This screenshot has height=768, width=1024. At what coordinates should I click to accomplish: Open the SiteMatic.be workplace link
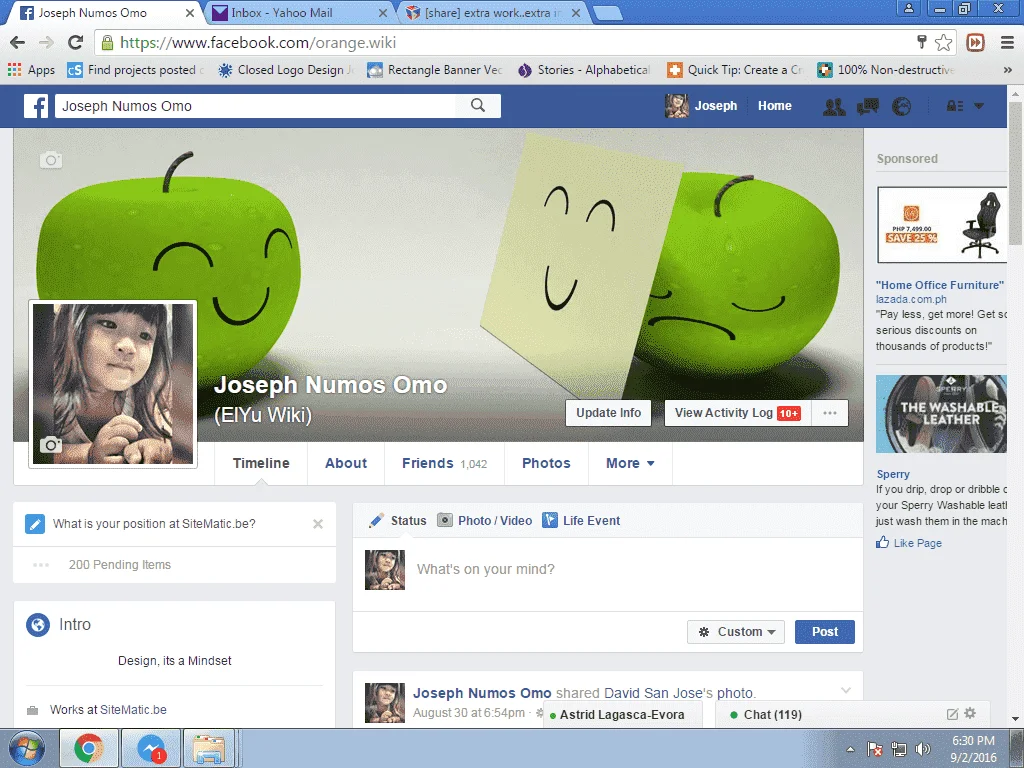pos(133,710)
